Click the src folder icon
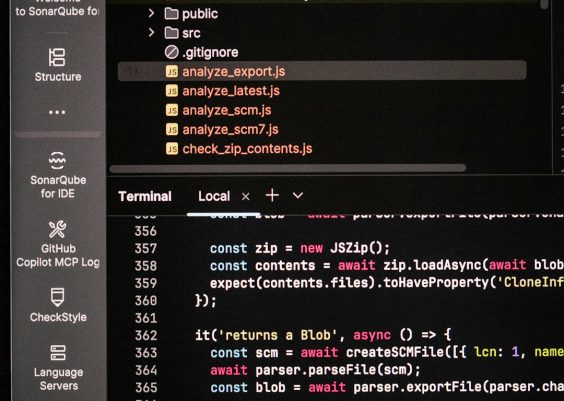 click(x=172, y=33)
